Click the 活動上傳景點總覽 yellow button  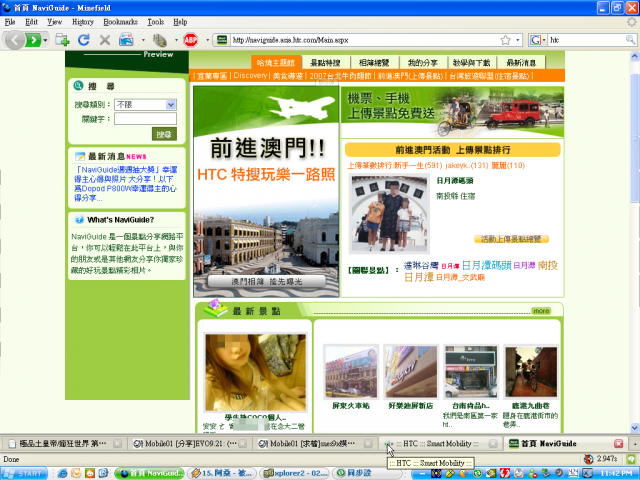pos(511,239)
